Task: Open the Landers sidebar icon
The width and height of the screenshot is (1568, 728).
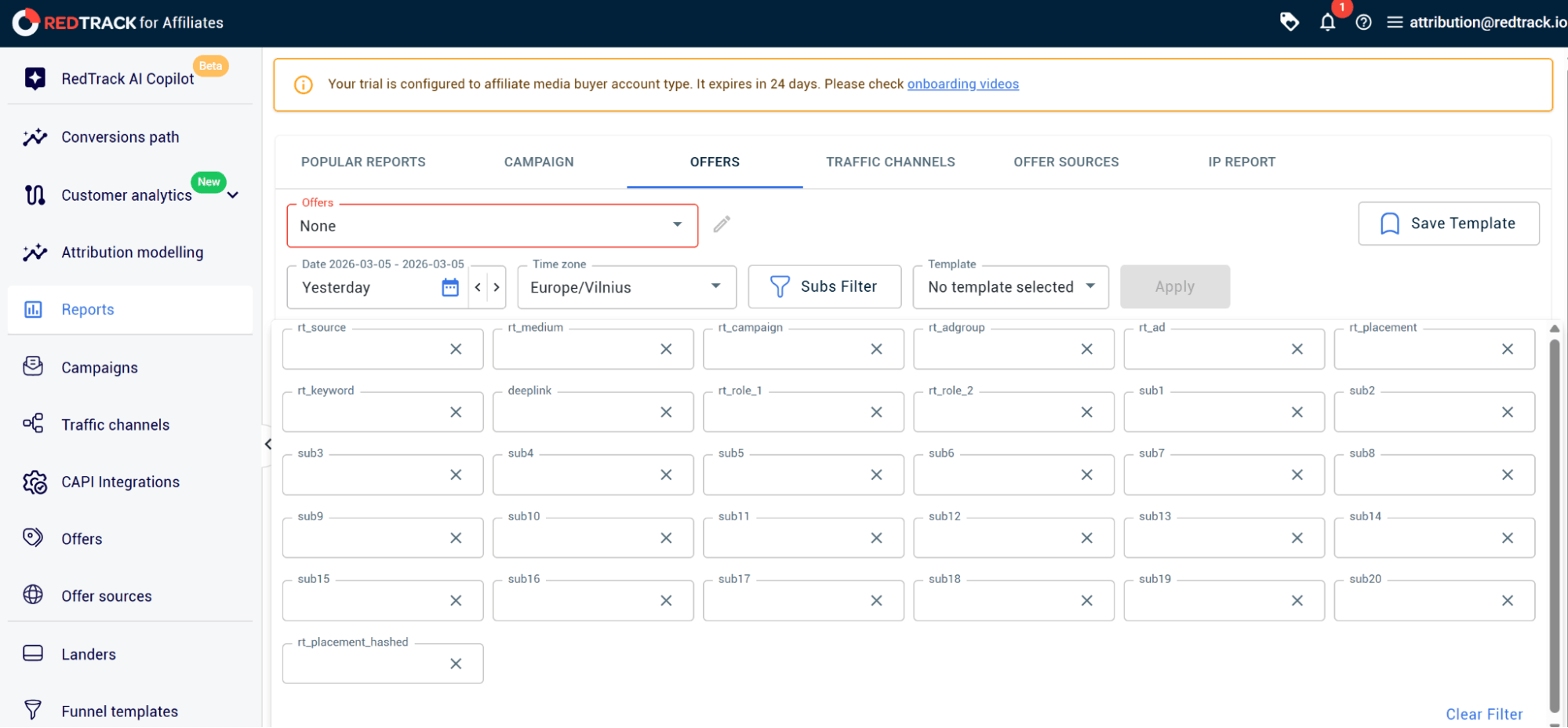Action: coord(33,653)
